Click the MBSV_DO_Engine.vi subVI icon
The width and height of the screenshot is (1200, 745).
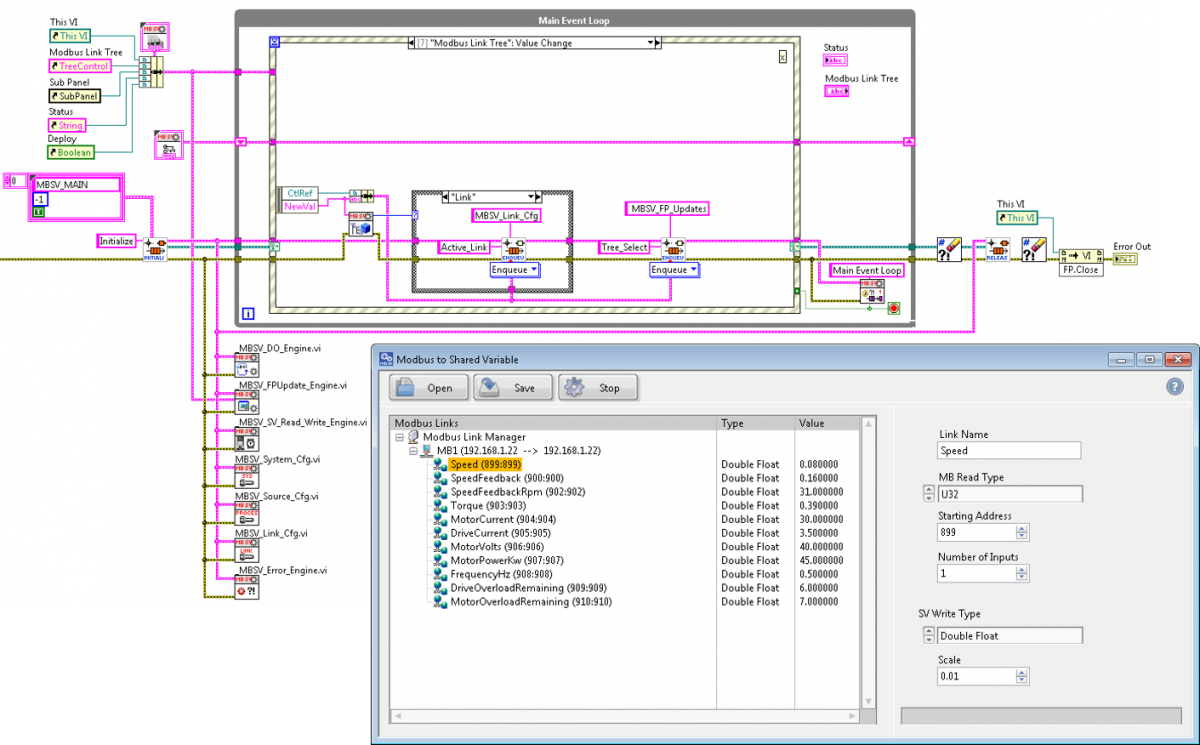click(245, 366)
